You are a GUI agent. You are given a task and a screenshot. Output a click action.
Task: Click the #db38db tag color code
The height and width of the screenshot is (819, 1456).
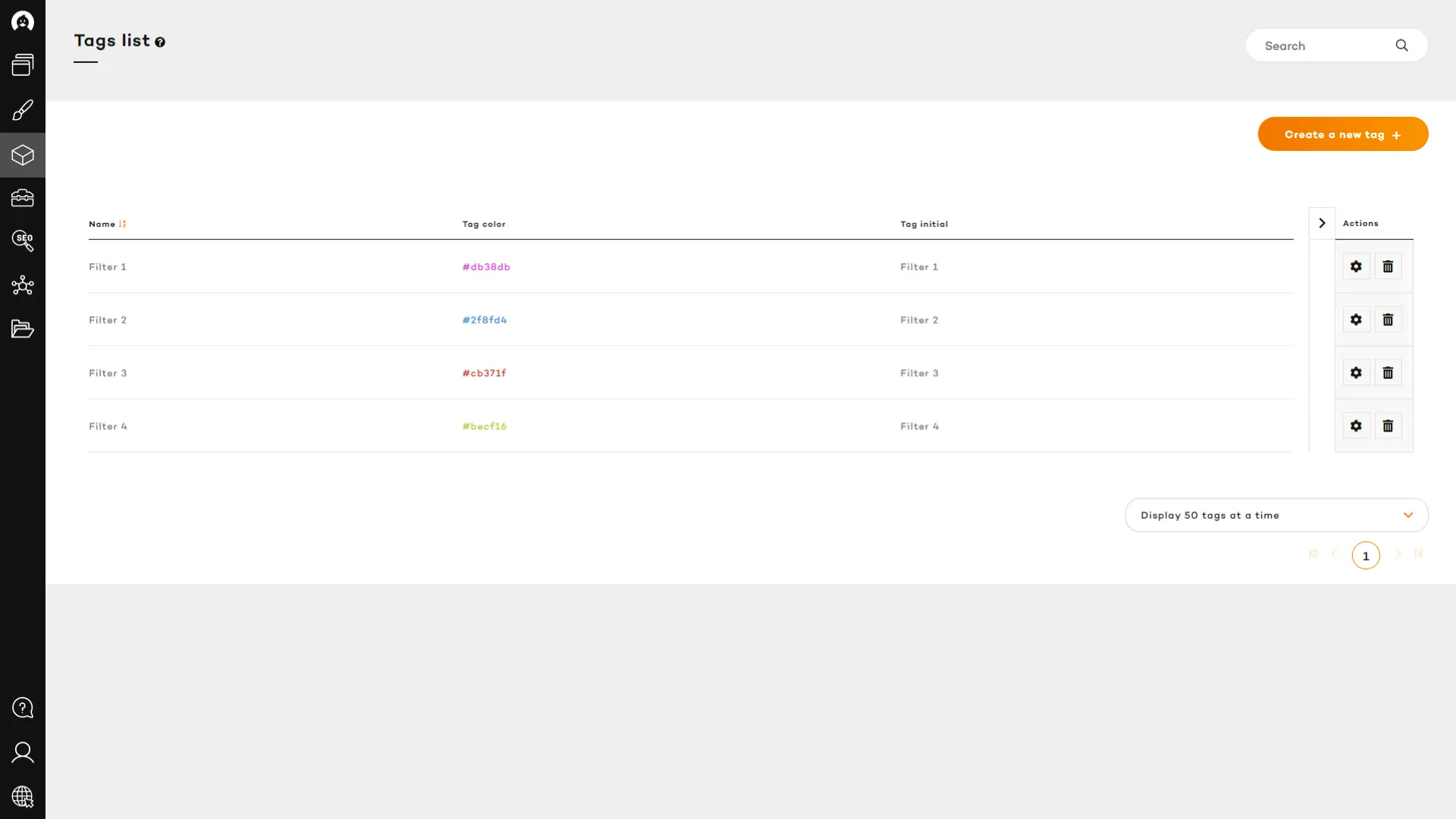pyautogui.click(x=486, y=267)
